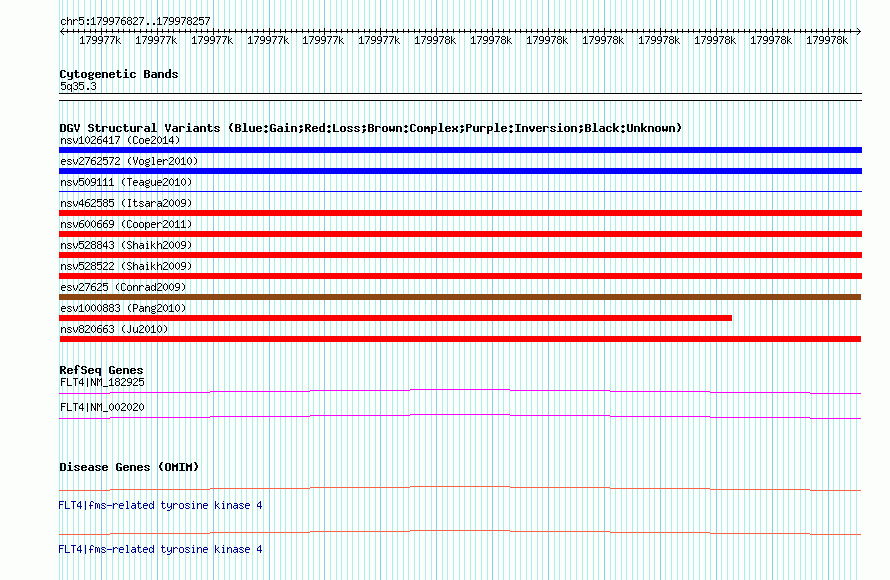The height and width of the screenshot is (580, 890).
Task: Click the DGV Structural Variants track heading
Action: [370, 128]
